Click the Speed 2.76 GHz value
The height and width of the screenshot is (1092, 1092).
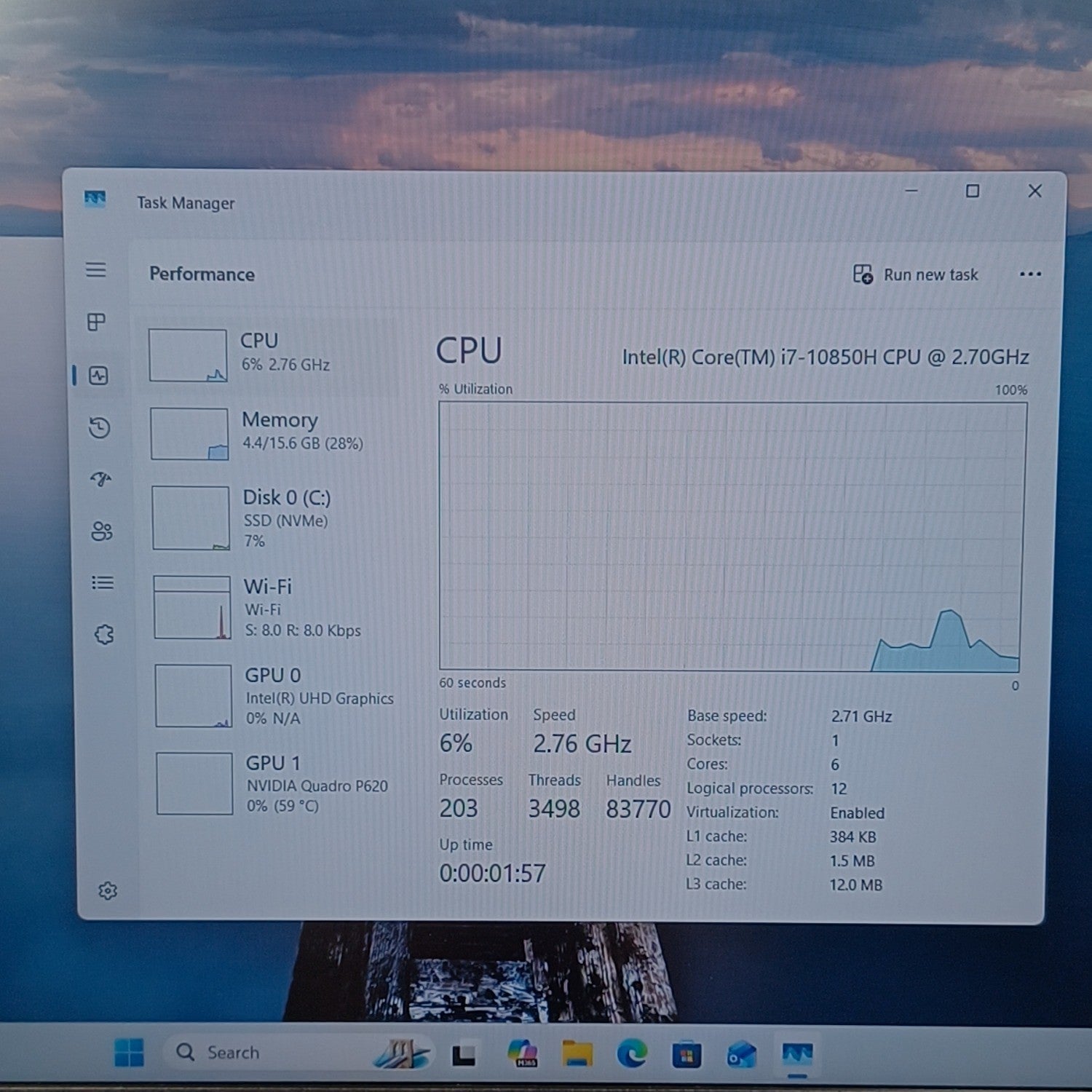582,743
